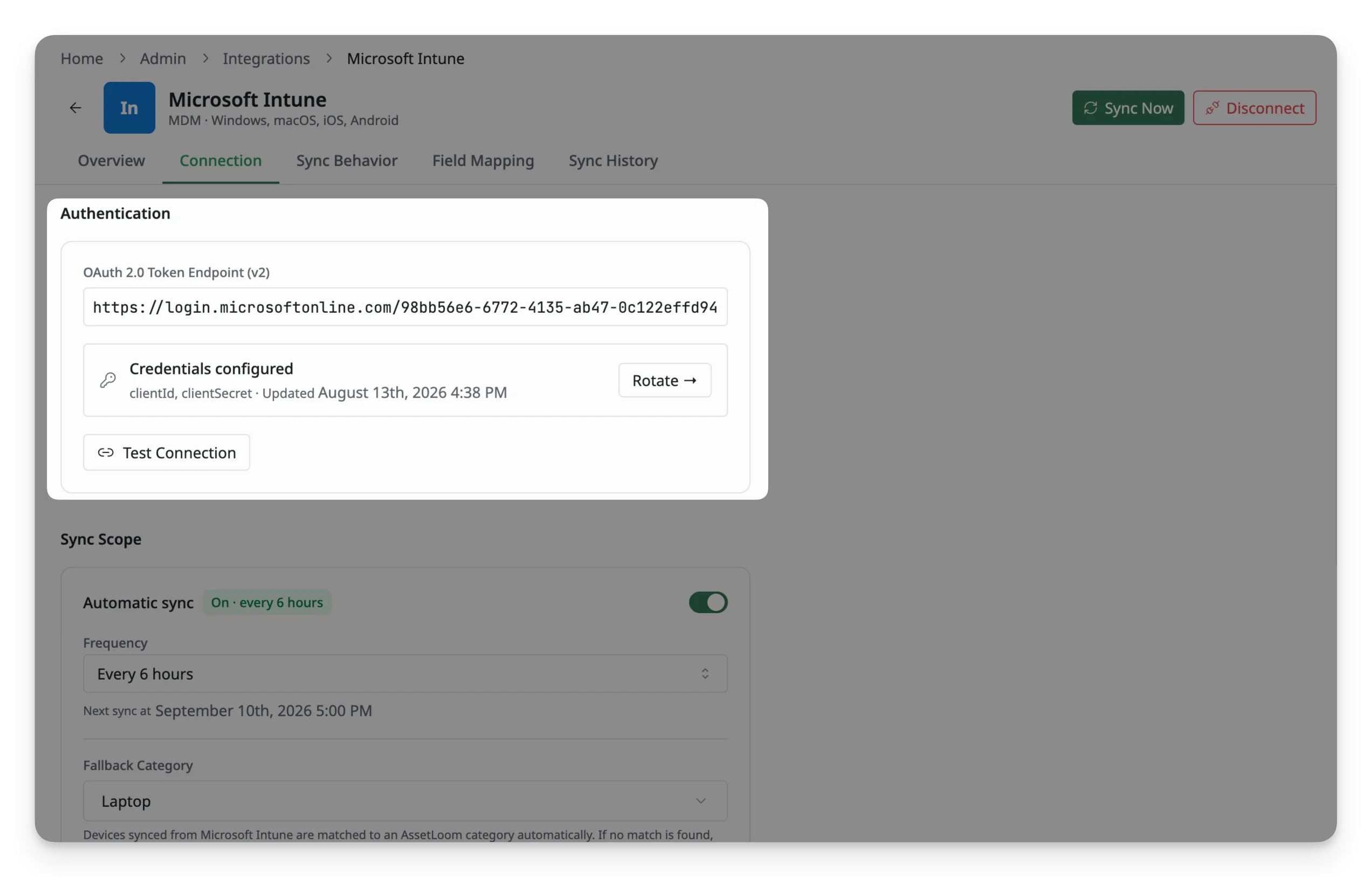Click the back arrow icon
This screenshot has width=1372, height=877.
[75, 108]
